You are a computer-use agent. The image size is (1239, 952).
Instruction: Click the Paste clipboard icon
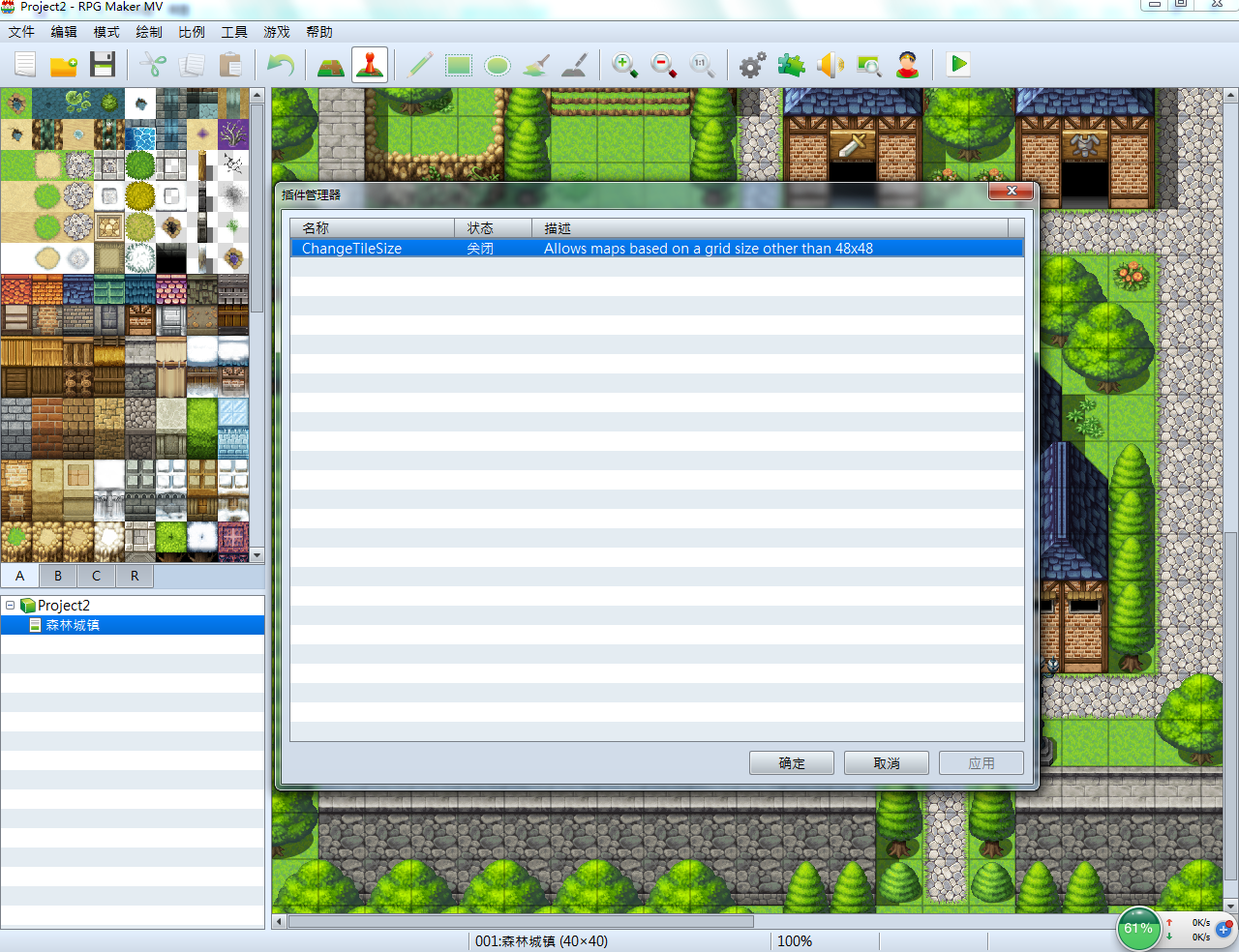pos(230,65)
